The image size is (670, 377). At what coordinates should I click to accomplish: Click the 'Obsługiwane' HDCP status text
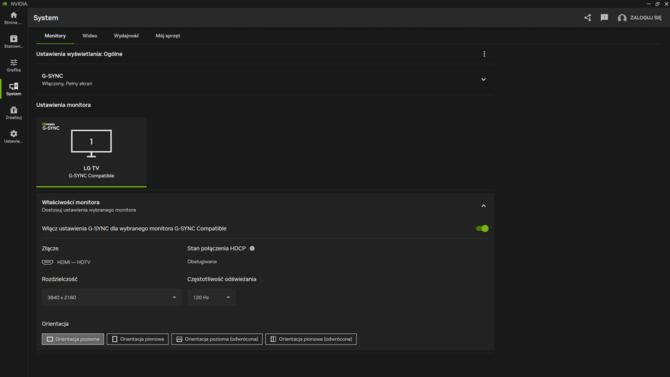coord(202,262)
